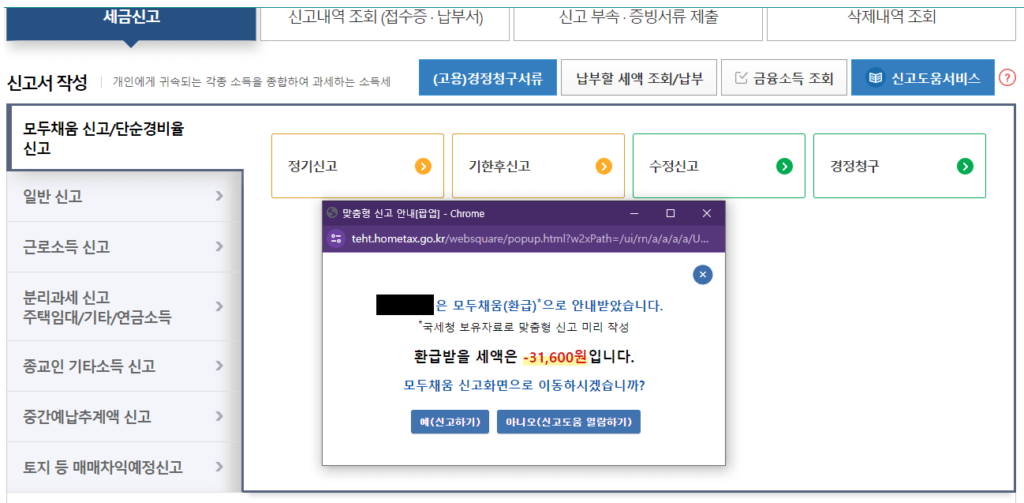The height and width of the screenshot is (503, 1024).
Task: Click the popup address bar URL
Action: [x=530, y=238]
